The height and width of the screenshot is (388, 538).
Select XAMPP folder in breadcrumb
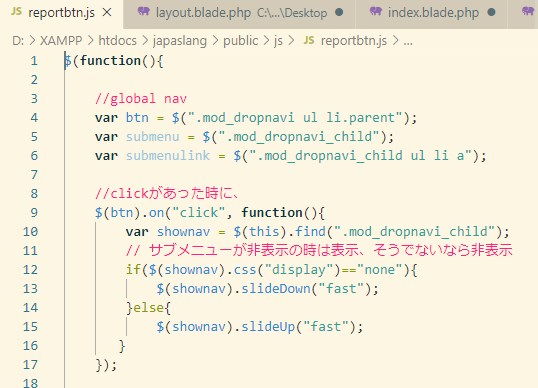point(61,41)
